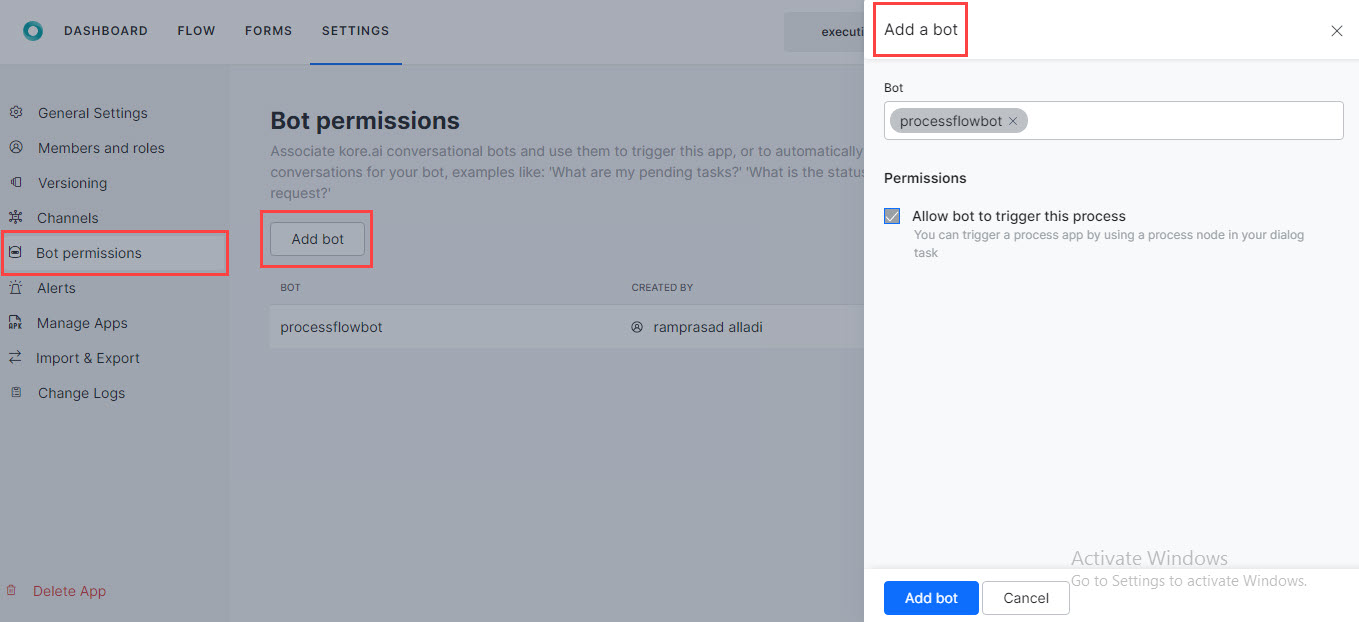This screenshot has height=622, width=1359.
Task: Click the blue Add bot button
Action: [930, 598]
